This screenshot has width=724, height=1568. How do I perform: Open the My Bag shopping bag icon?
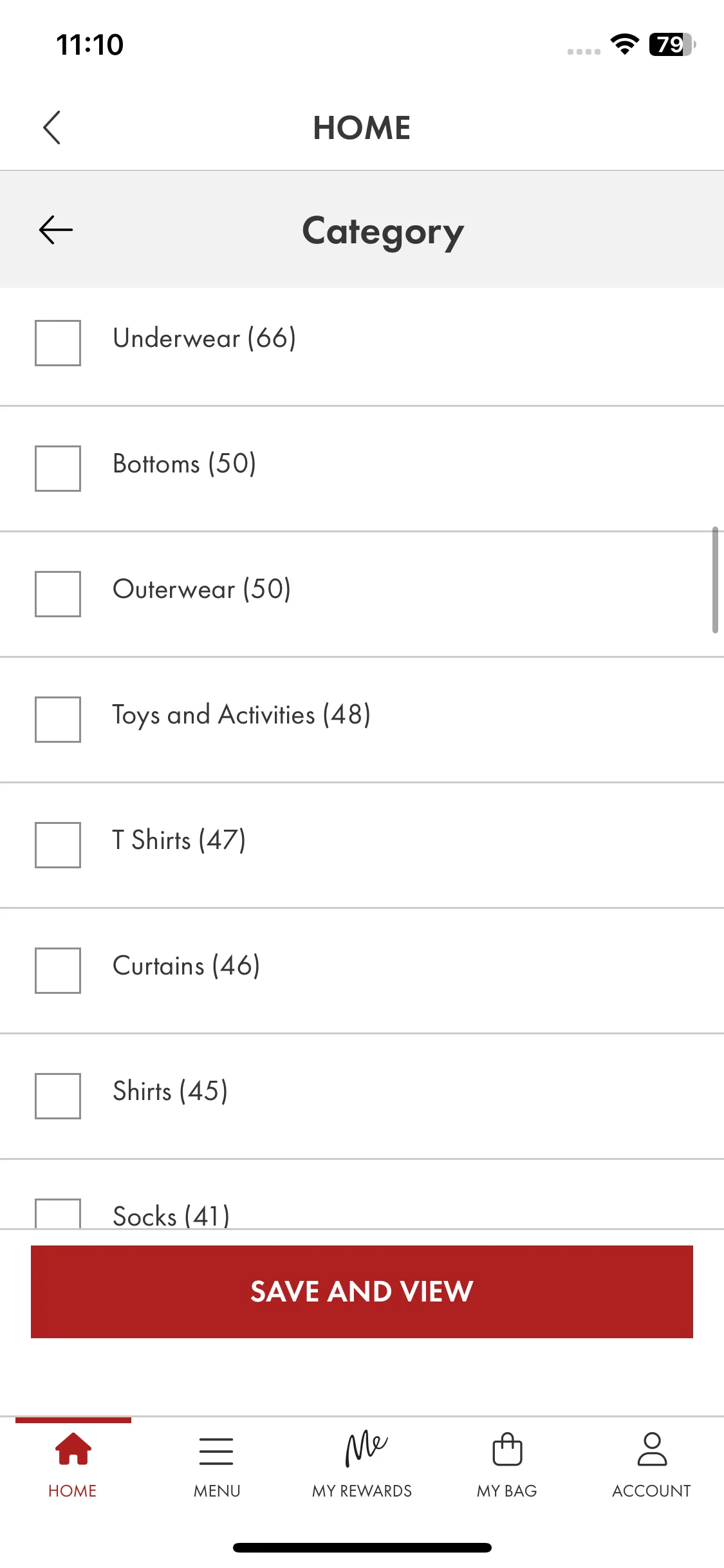507,1449
